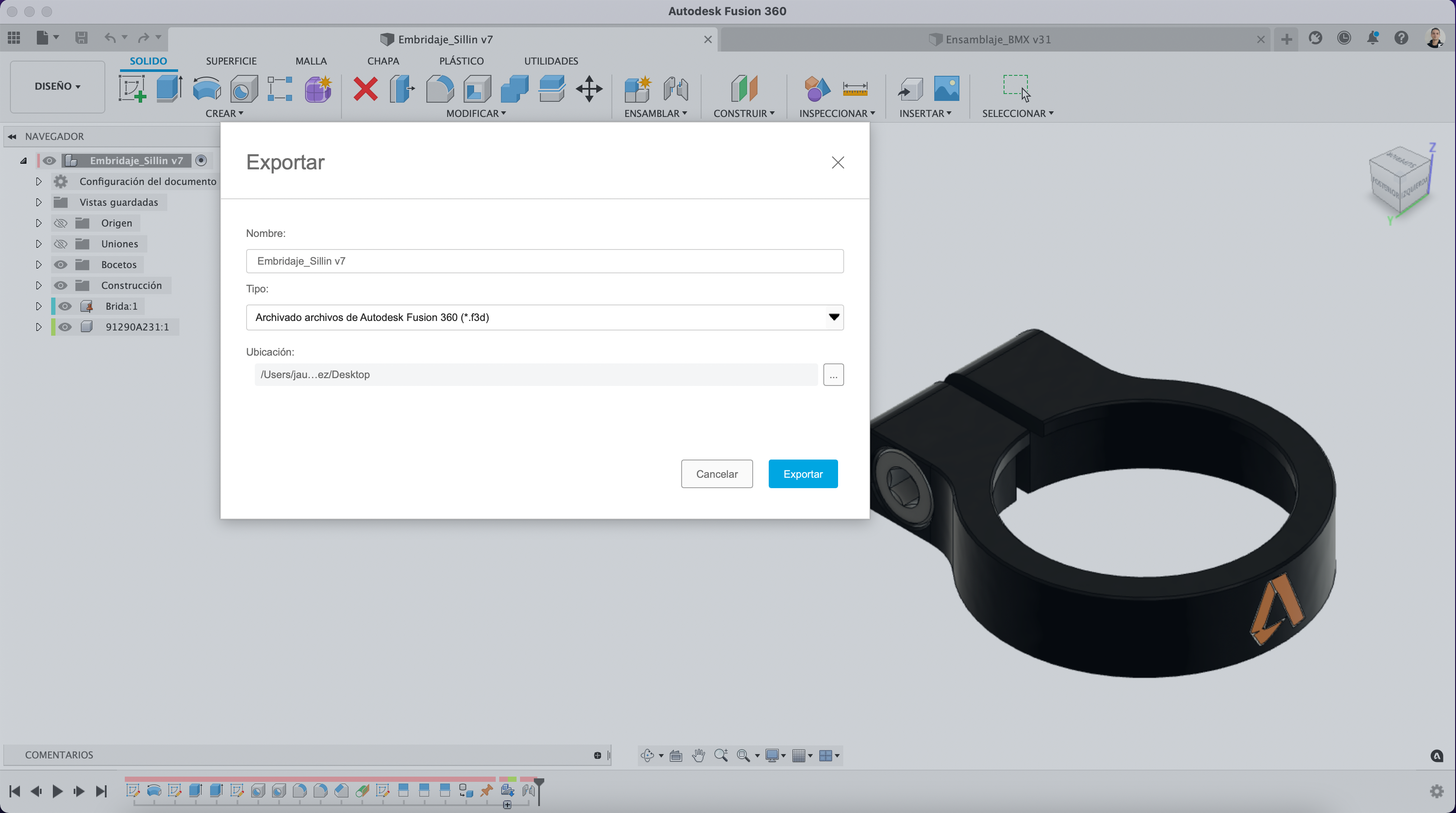Select the New Component tool
Viewport: 1456px width, 813px height.
pos(637,89)
